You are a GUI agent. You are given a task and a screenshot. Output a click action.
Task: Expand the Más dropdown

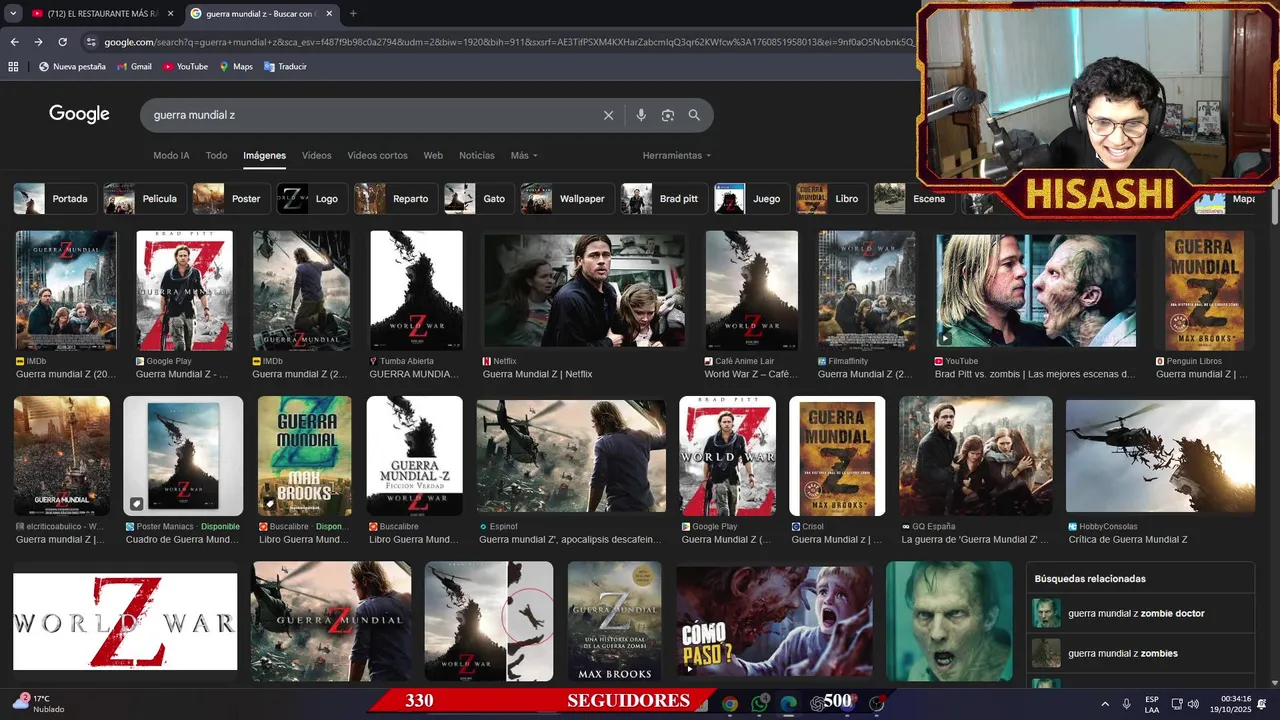pyautogui.click(x=524, y=155)
